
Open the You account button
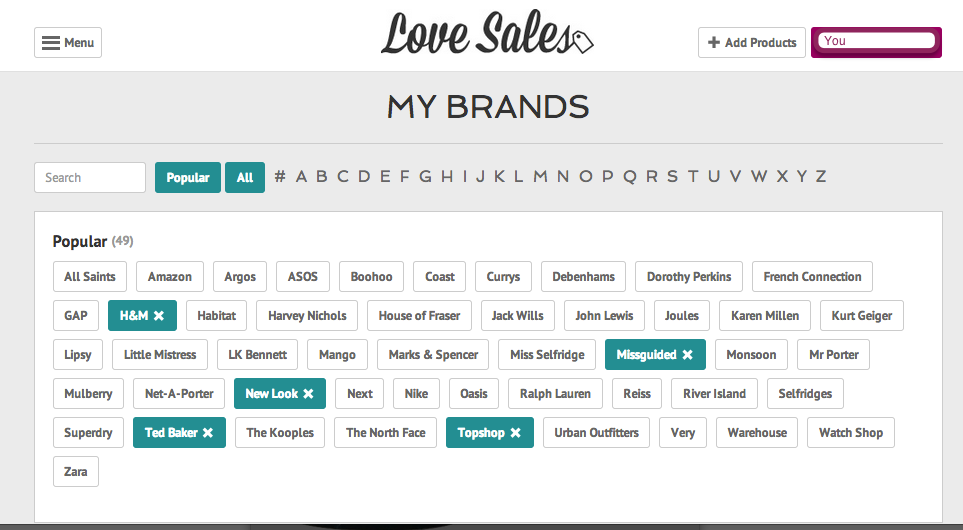[876, 42]
